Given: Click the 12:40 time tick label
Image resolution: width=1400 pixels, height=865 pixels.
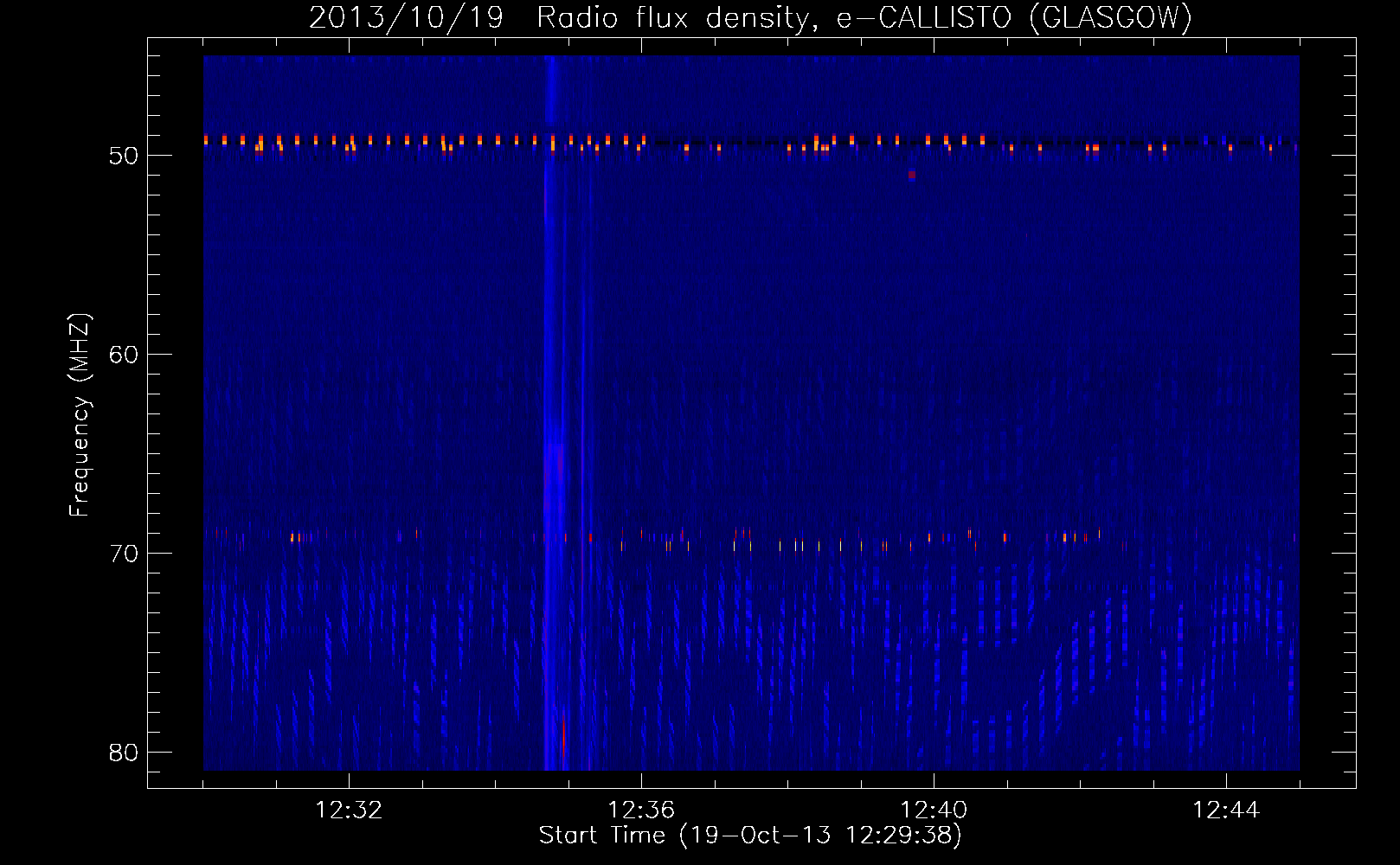Looking at the screenshot, I should tap(934, 811).
